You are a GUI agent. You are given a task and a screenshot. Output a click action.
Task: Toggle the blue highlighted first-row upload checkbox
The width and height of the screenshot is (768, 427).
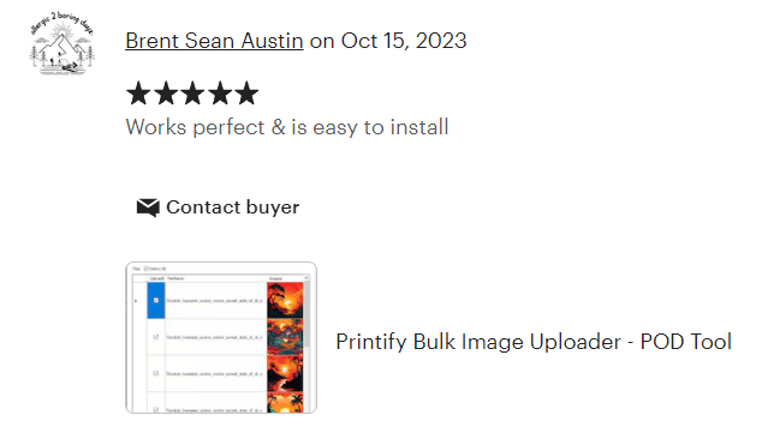(x=155, y=299)
